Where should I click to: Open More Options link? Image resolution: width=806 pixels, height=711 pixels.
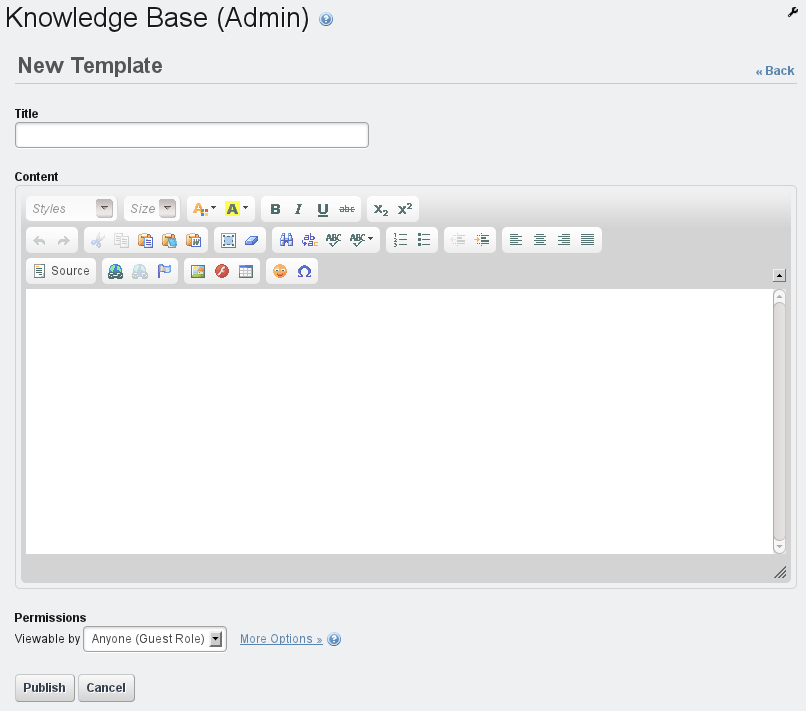(x=281, y=639)
